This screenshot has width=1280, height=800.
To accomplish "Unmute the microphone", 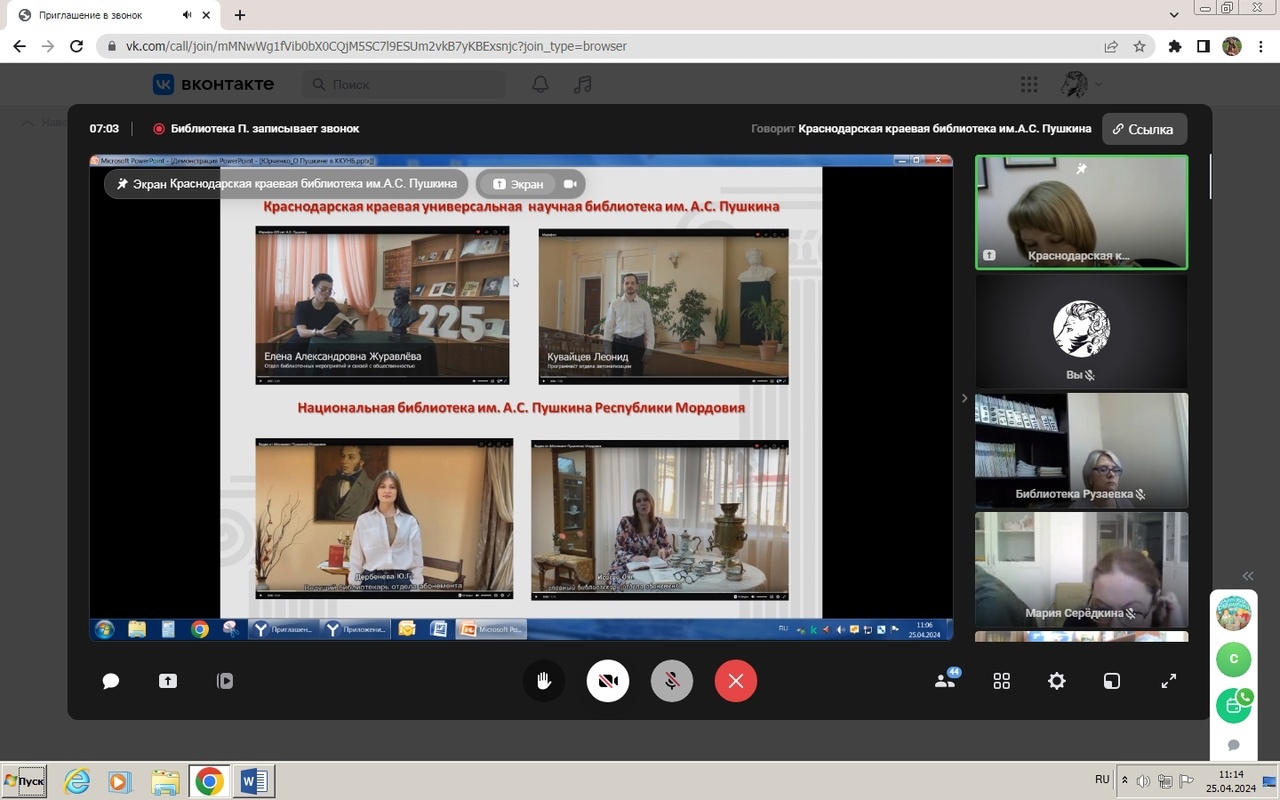I will (x=672, y=681).
